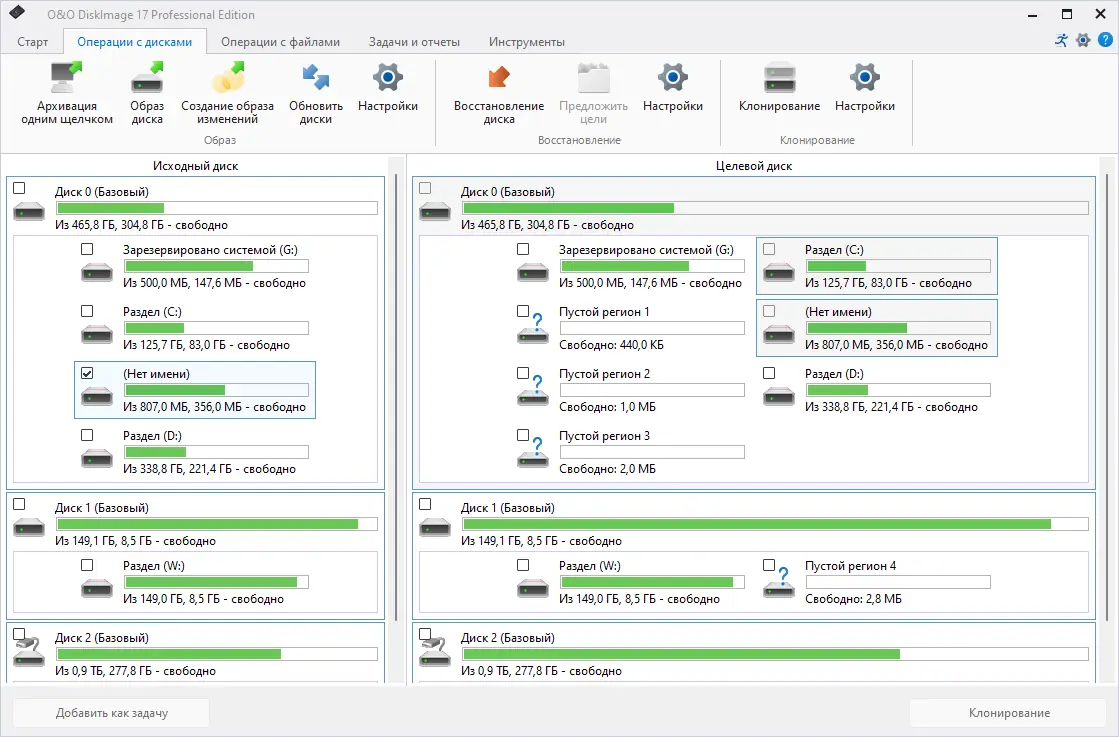Click source Диск 1 drive icon

pyautogui.click(x=29, y=527)
